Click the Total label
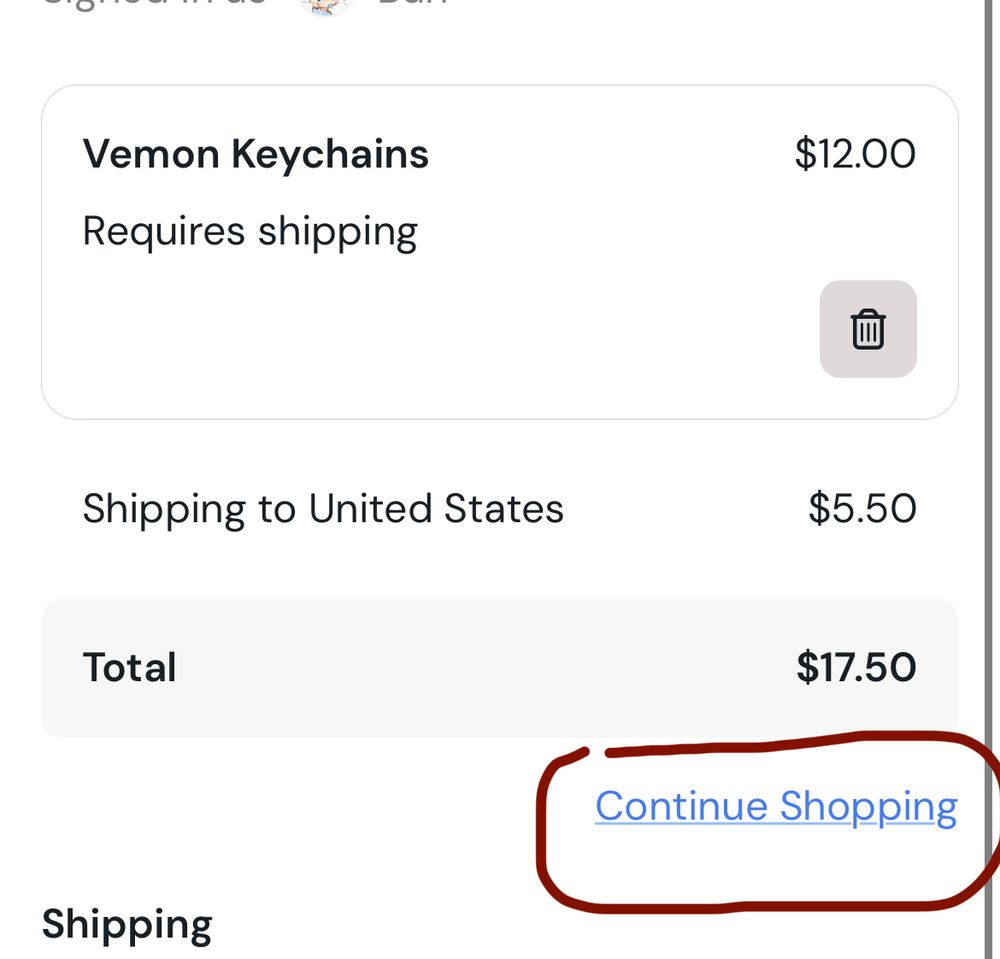Viewport: 1000px width, 959px height. click(129, 668)
